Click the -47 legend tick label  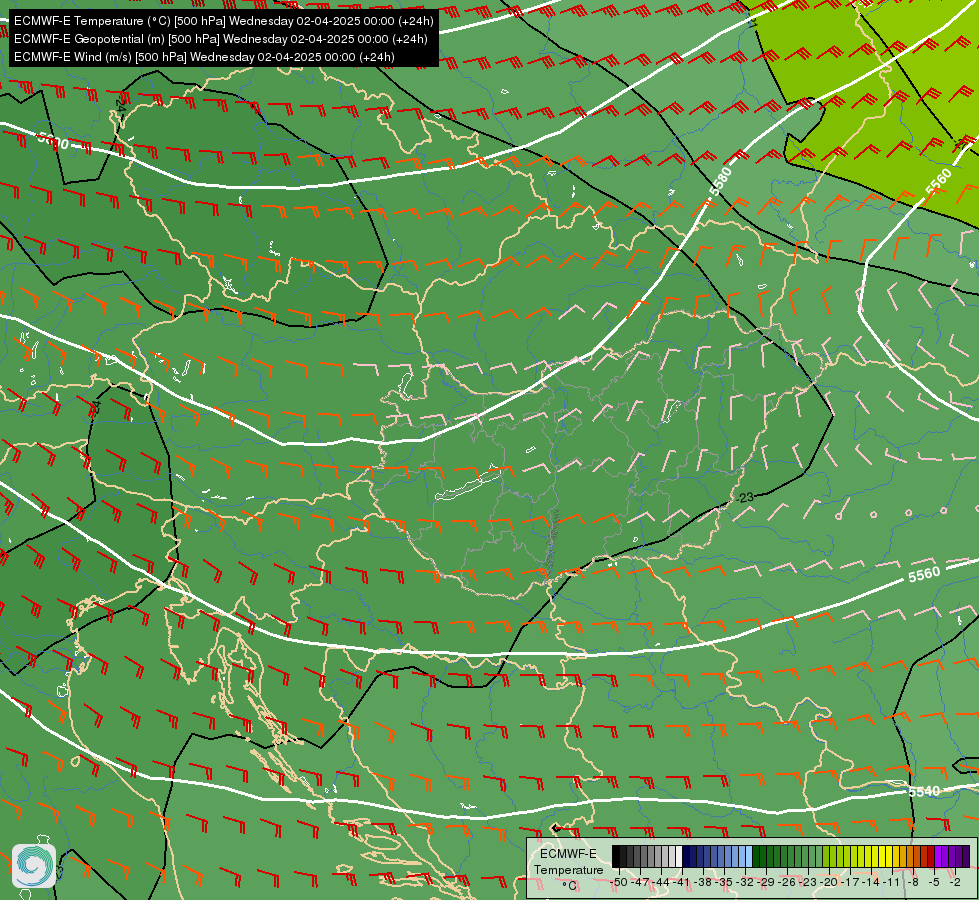(x=640, y=883)
